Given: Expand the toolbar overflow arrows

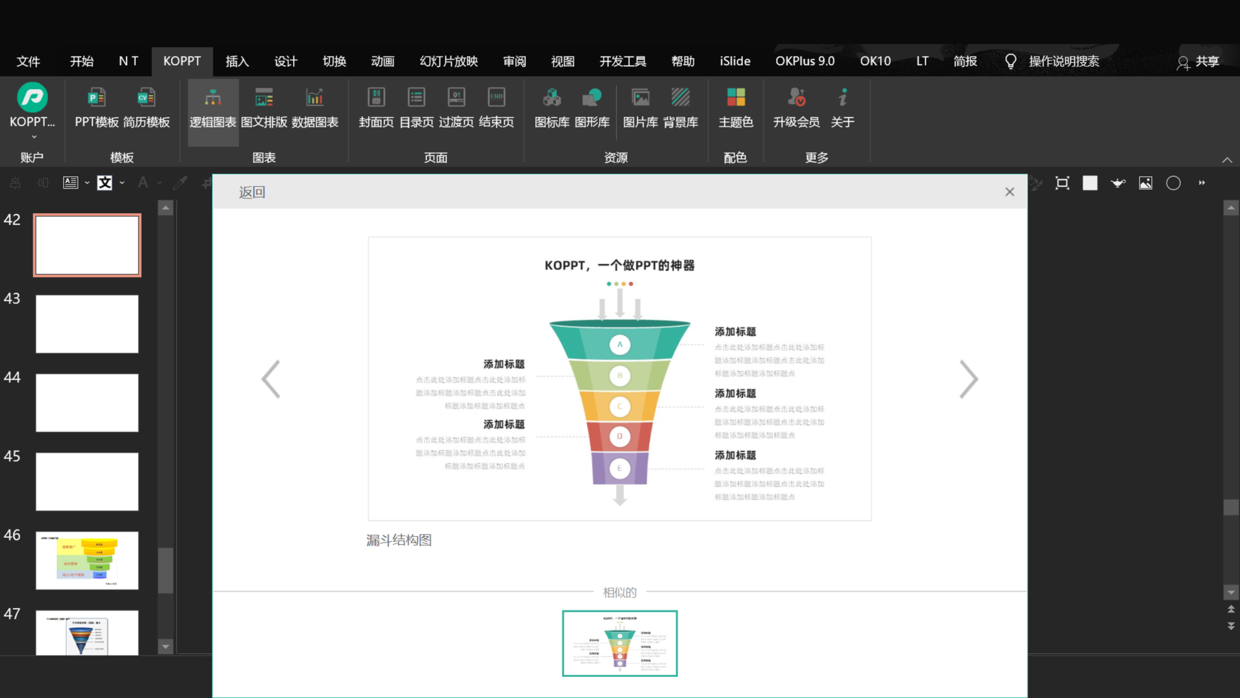Looking at the screenshot, I should (1202, 183).
